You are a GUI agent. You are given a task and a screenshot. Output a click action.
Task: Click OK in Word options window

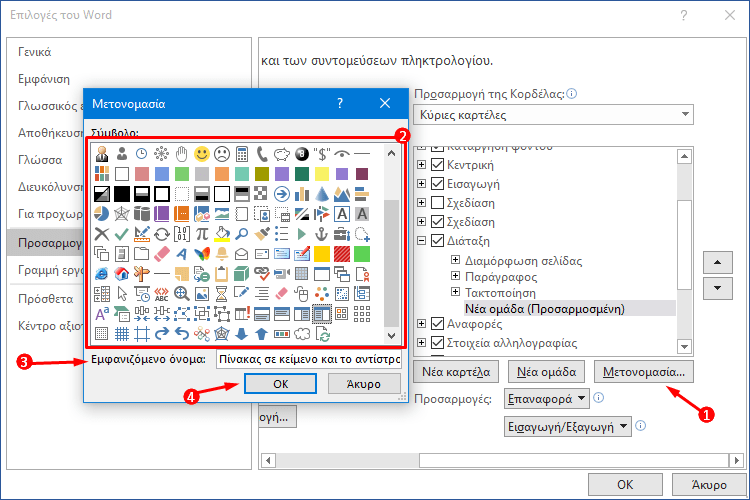click(x=625, y=484)
